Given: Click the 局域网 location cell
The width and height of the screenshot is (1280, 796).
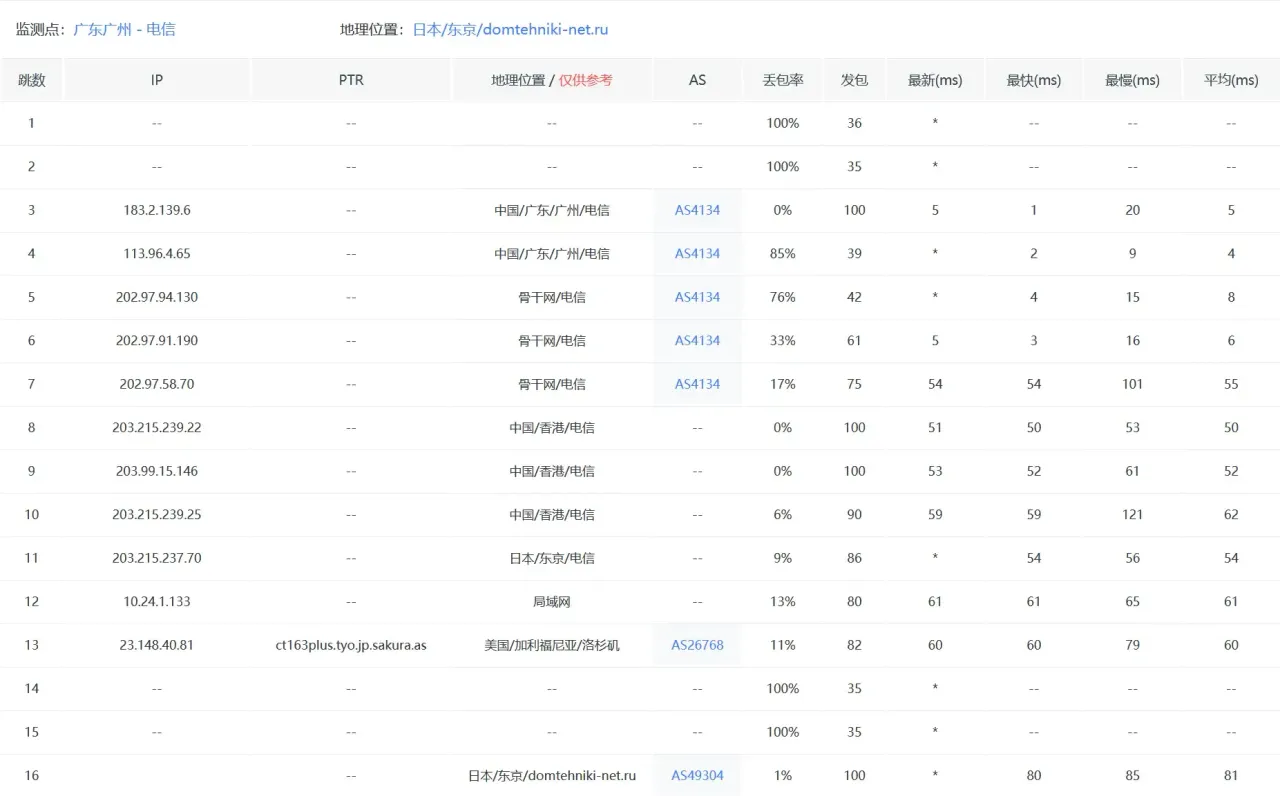Looking at the screenshot, I should [552, 601].
